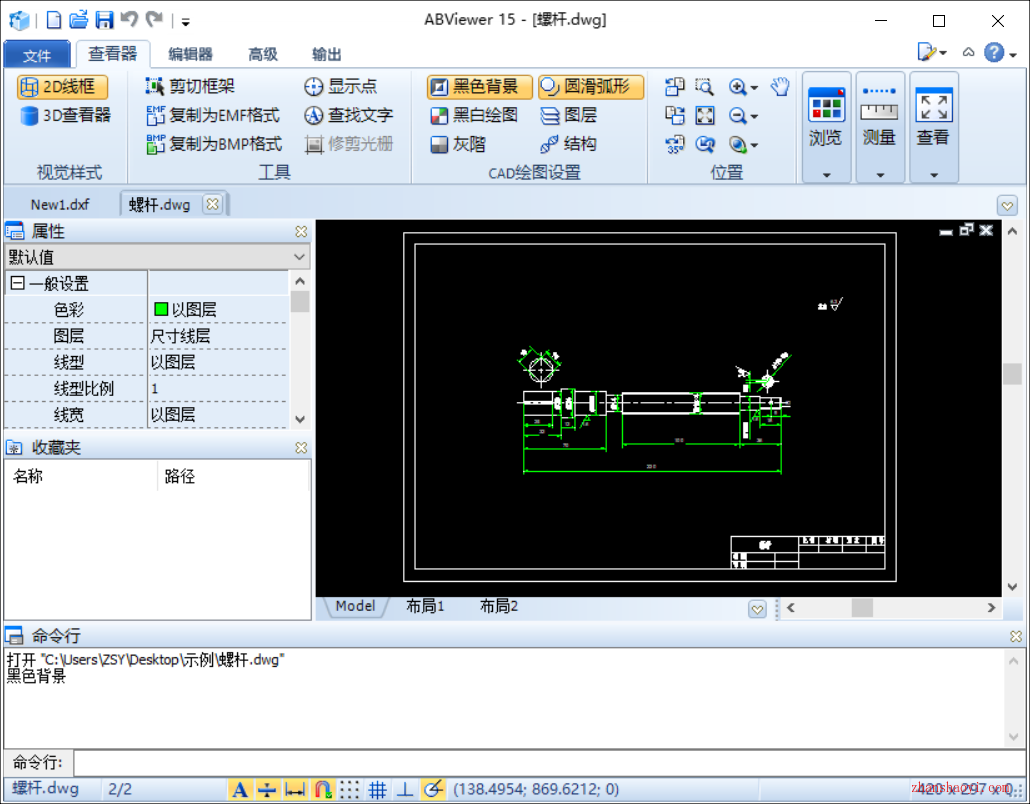The height and width of the screenshot is (804, 1030).
Task: Open the 结构 structure panel
Action: click(x=568, y=145)
